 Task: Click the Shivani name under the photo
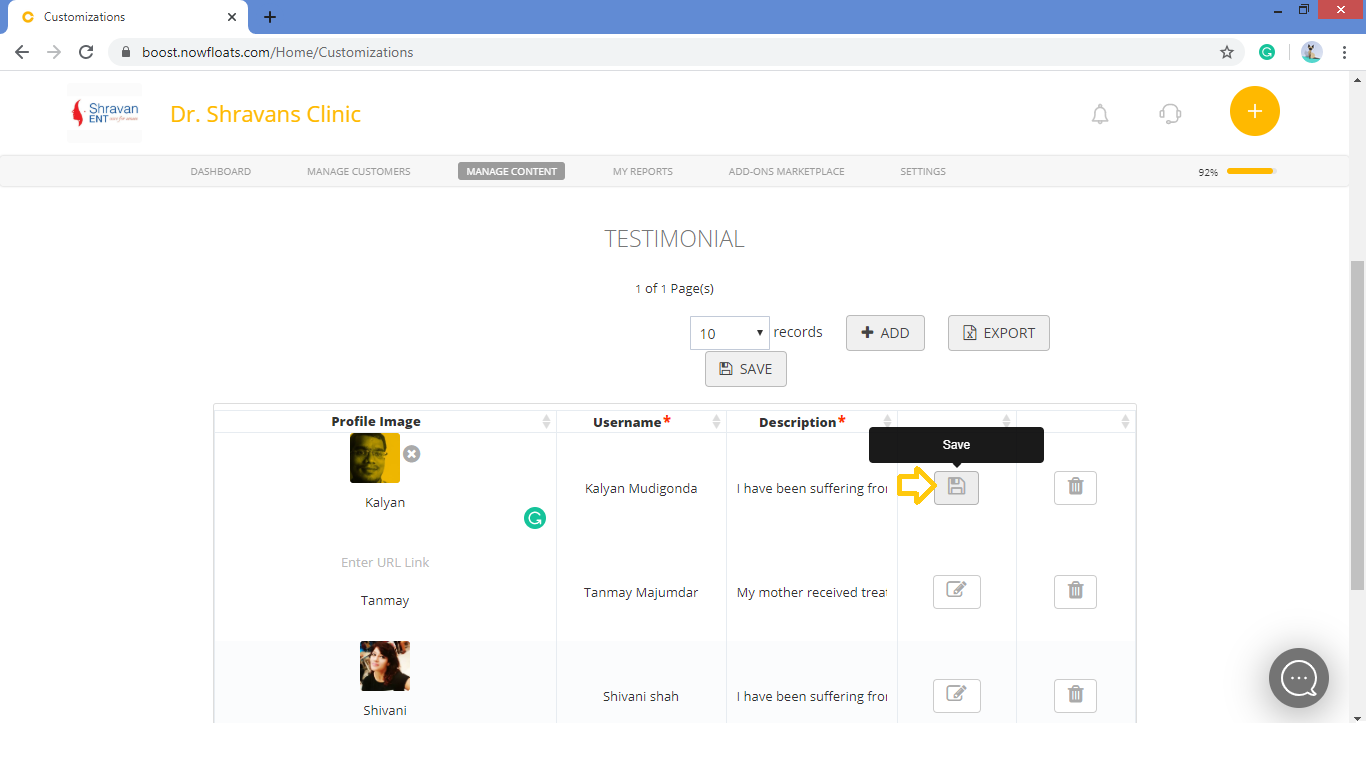(385, 710)
